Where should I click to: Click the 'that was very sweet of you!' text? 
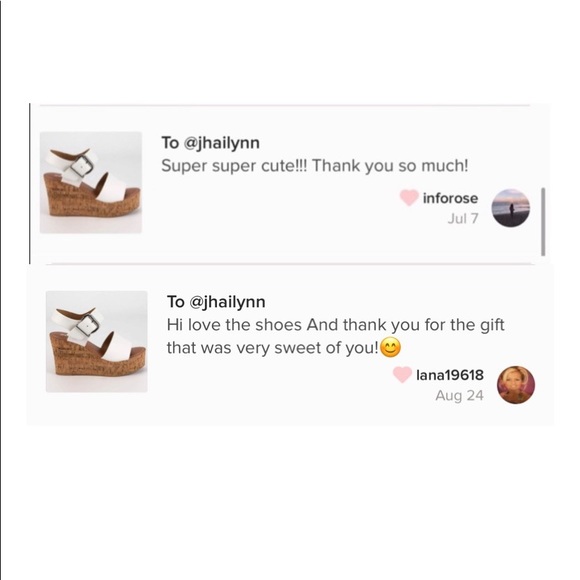[x=273, y=348]
